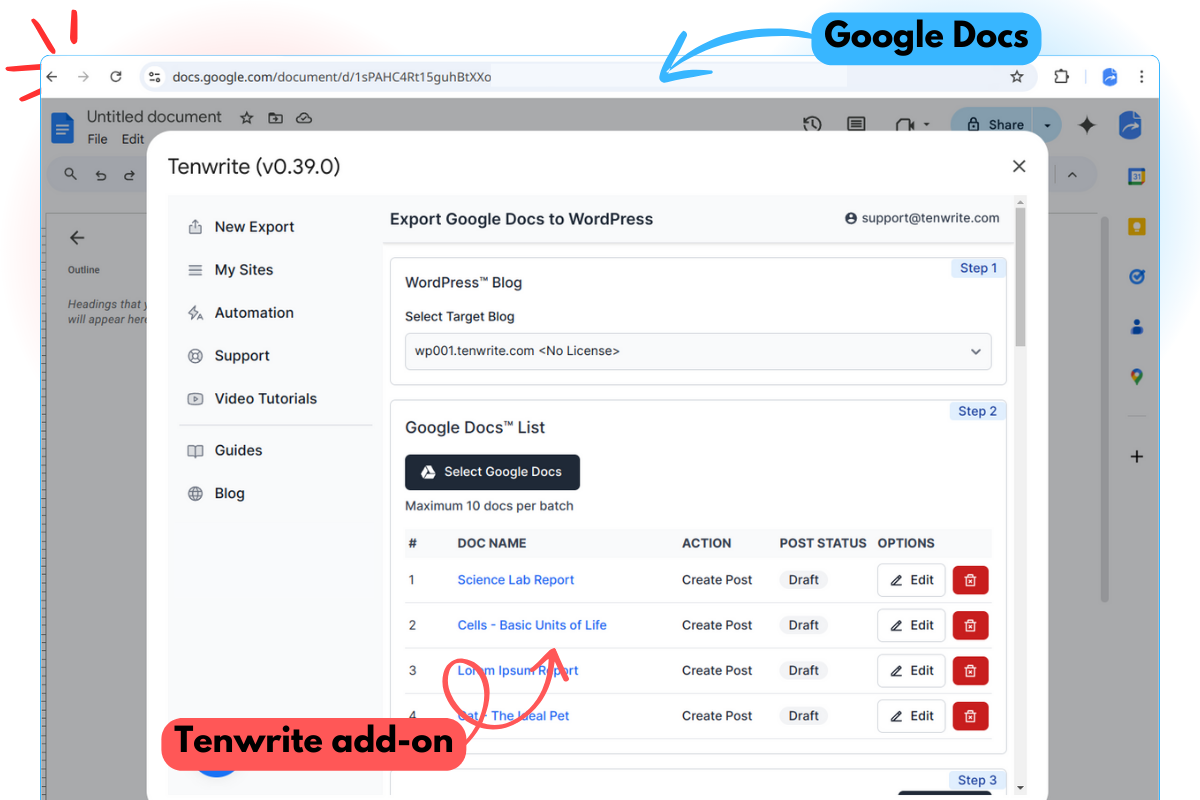Click the Untitled document title
The height and width of the screenshot is (800, 1200).
[x=154, y=117]
